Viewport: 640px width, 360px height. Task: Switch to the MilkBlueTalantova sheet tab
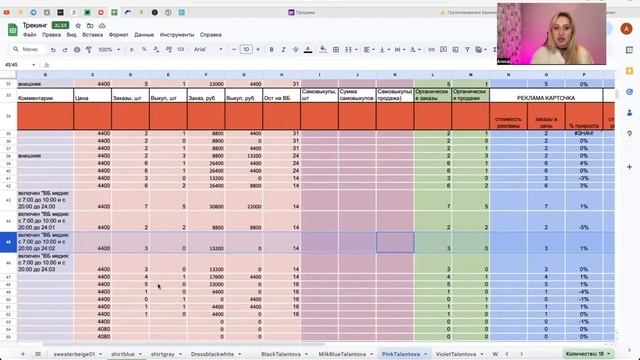click(342, 354)
